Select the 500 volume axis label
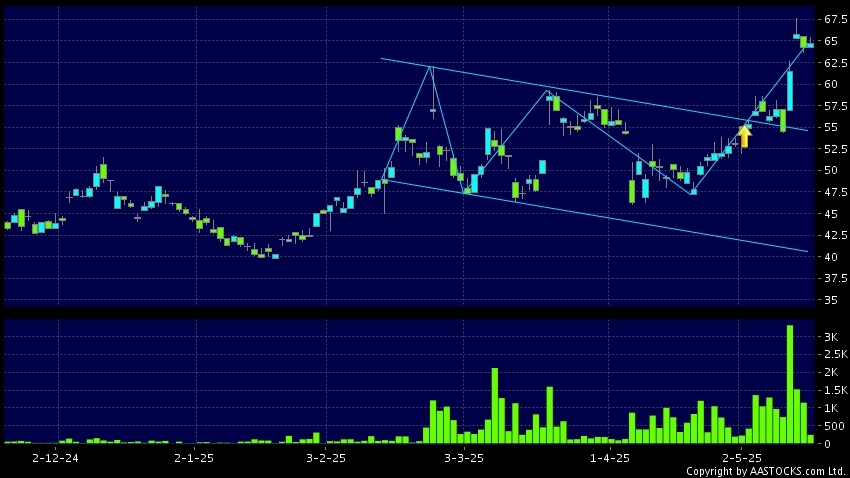The image size is (850, 478). pos(834,426)
